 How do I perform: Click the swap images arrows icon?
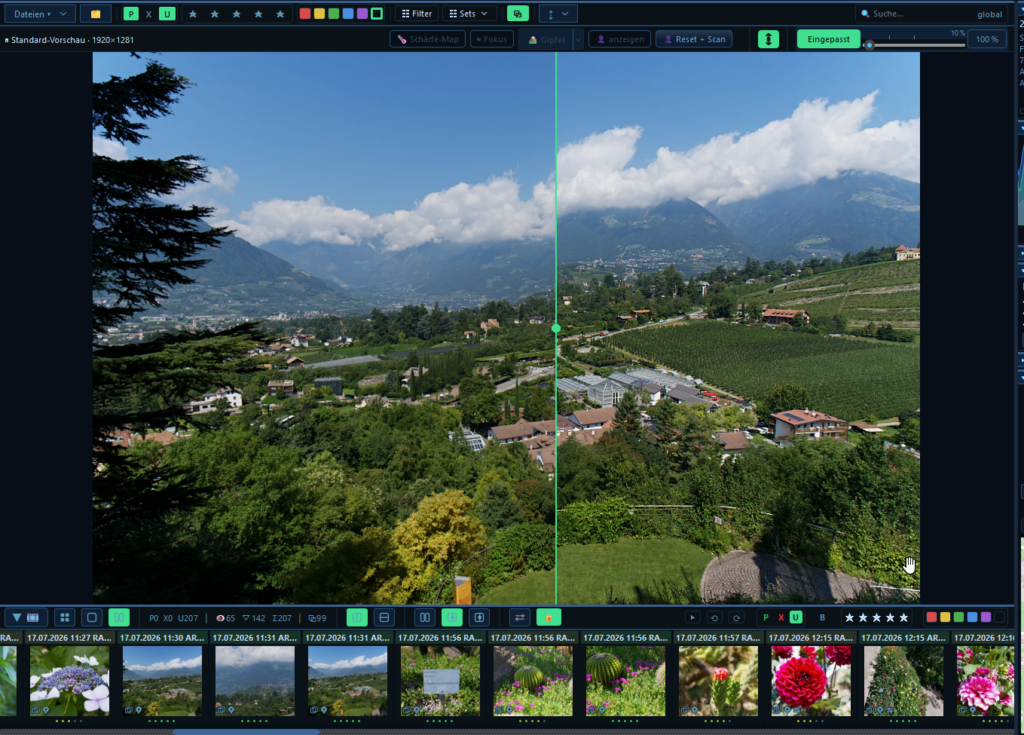520,617
